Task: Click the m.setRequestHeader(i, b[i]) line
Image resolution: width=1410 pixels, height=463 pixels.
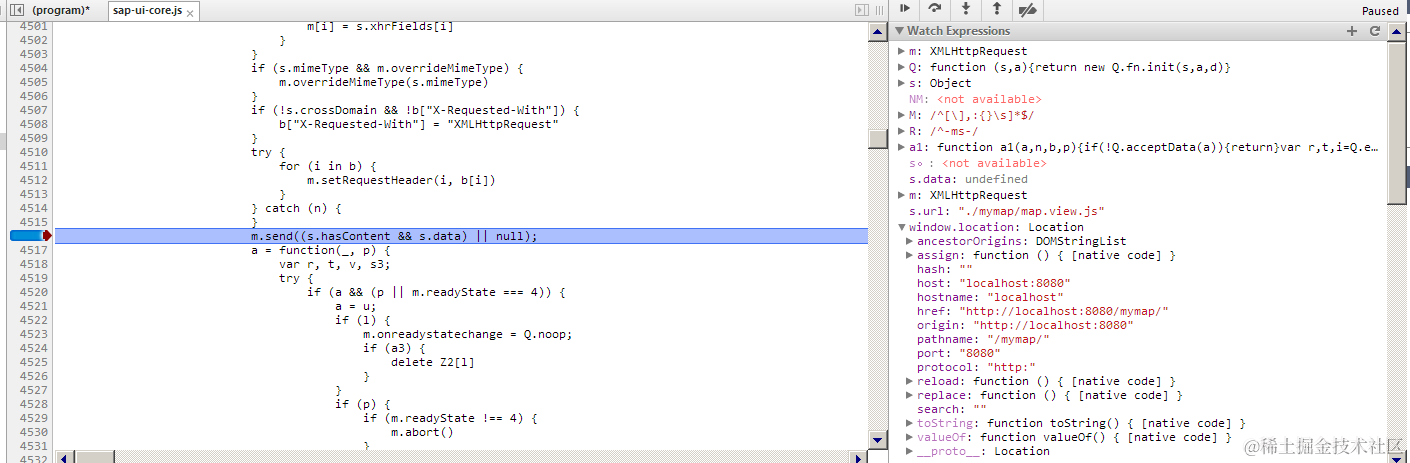Action: [x=401, y=180]
